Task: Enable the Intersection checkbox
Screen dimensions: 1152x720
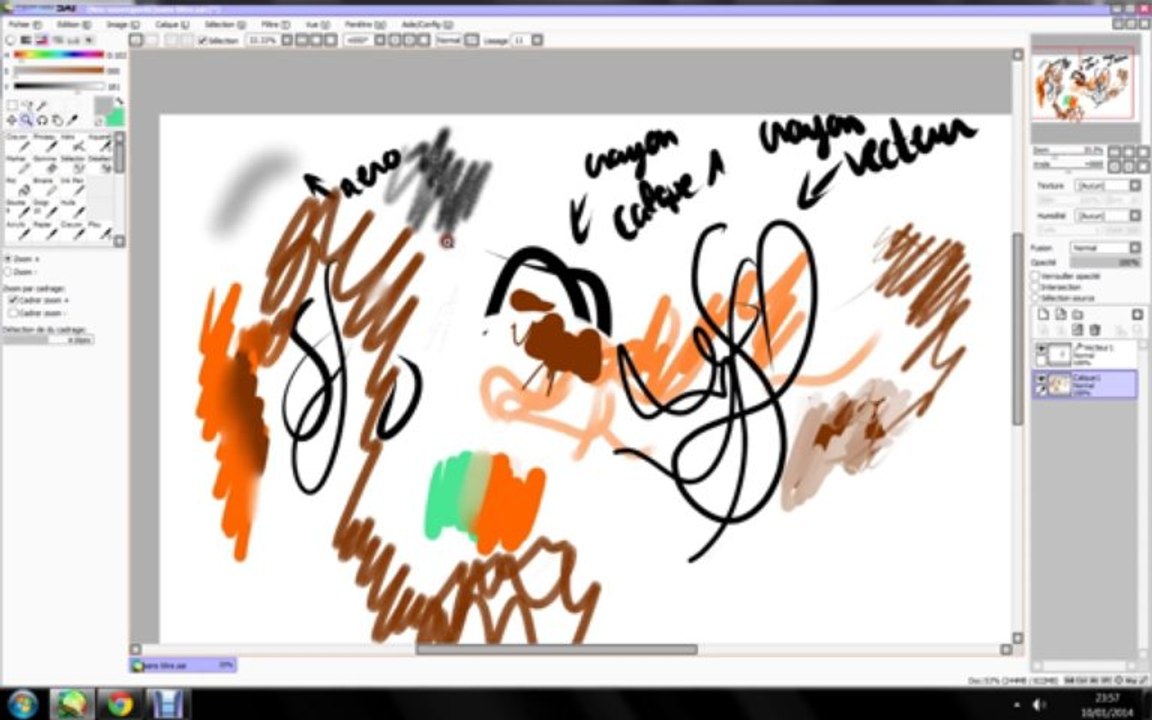Action: [x=1036, y=287]
